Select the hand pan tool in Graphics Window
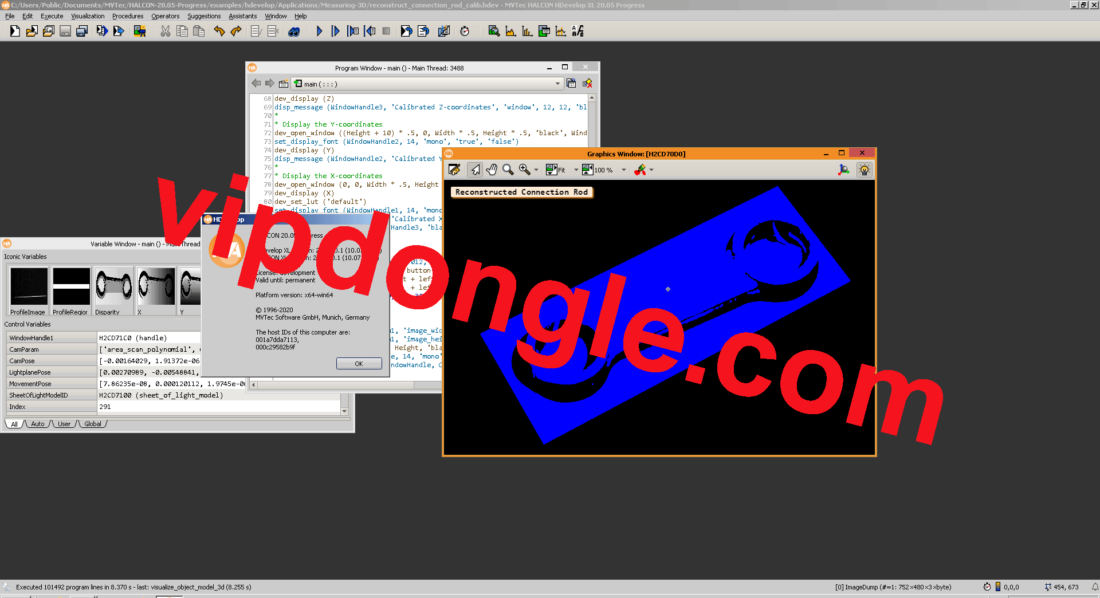 493,169
